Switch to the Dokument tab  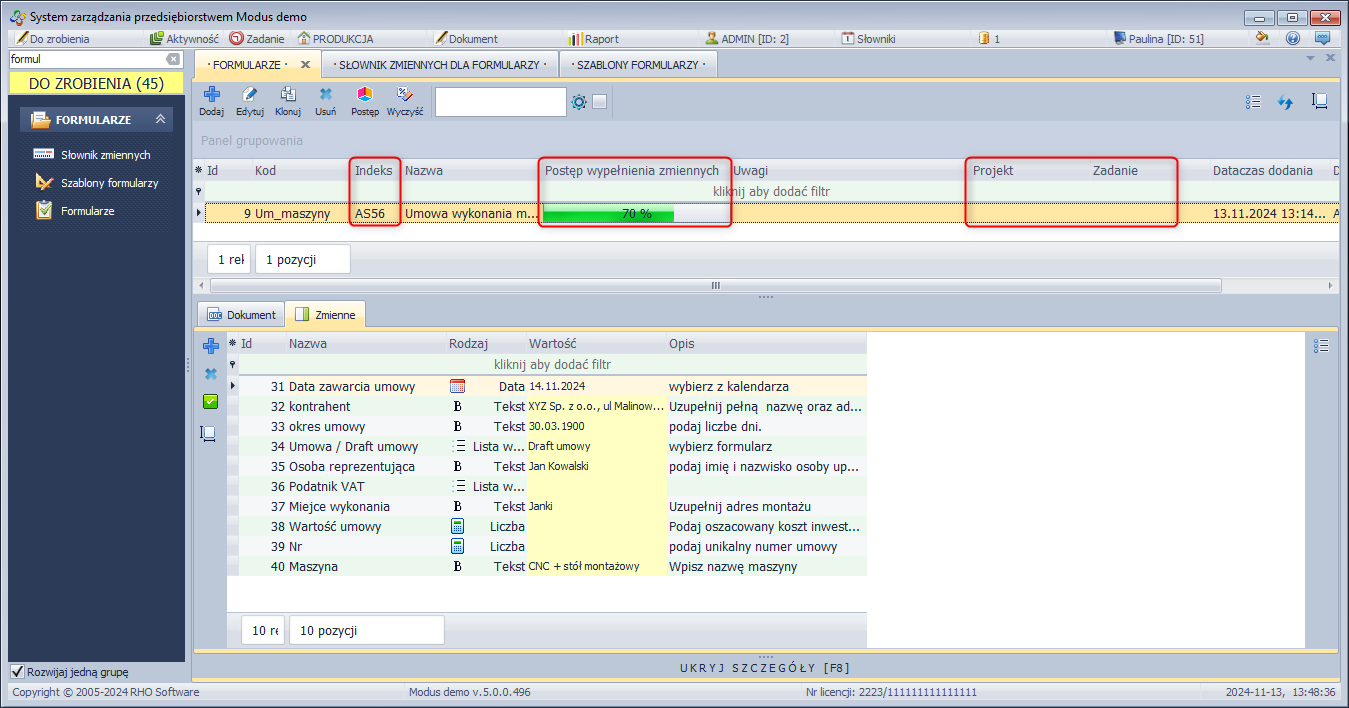[x=241, y=315]
